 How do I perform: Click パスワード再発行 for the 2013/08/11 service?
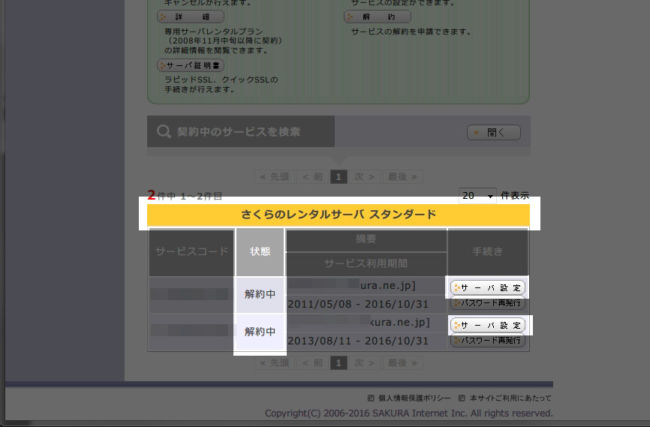tap(488, 341)
